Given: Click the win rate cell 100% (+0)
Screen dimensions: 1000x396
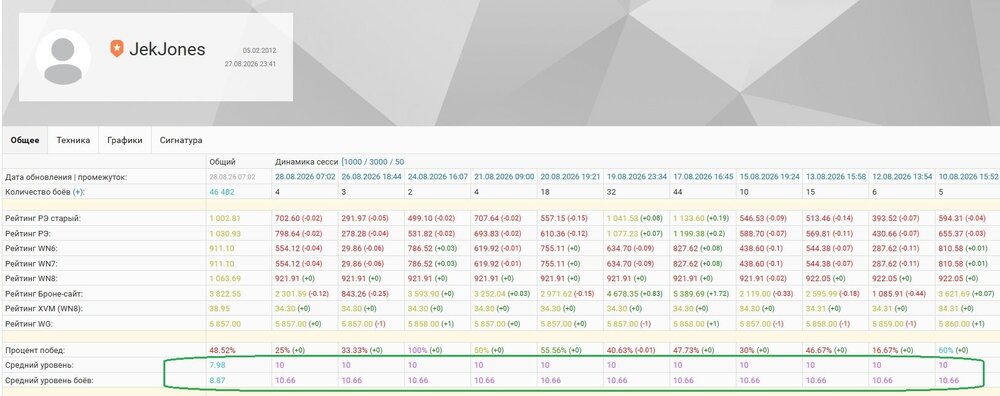Looking at the screenshot, I should coord(425,351).
